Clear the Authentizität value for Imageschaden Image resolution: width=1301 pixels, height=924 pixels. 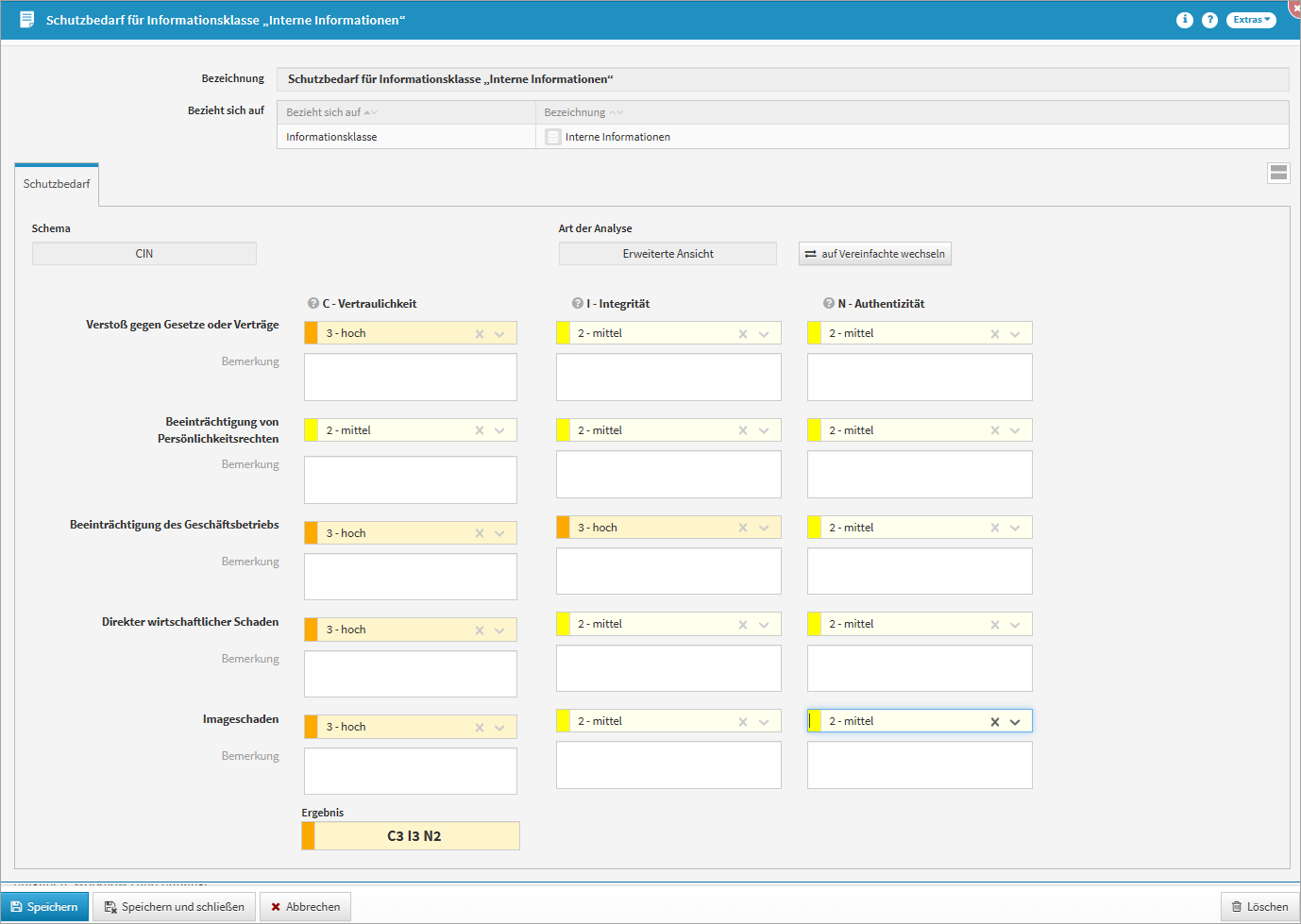point(994,722)
